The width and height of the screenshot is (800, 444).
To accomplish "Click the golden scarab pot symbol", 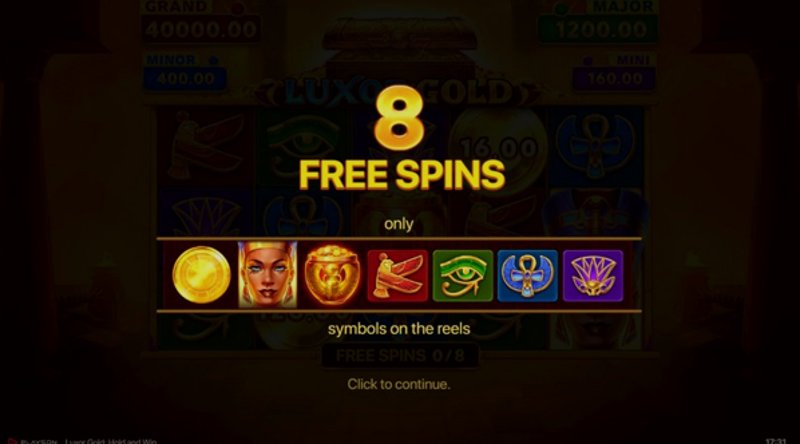I will tap(332, 275).
